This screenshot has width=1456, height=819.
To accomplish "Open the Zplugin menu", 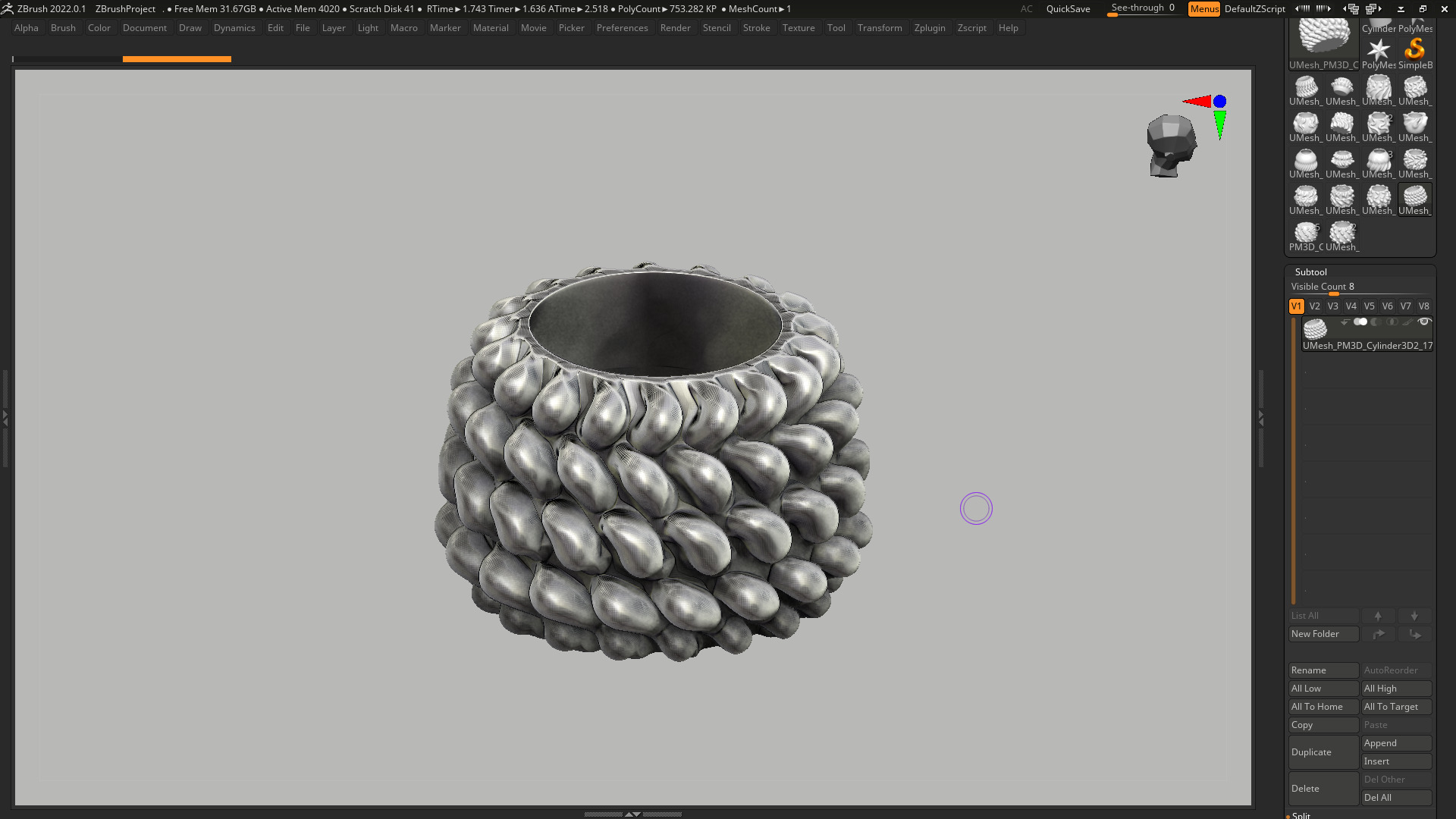I will point(930,28).
